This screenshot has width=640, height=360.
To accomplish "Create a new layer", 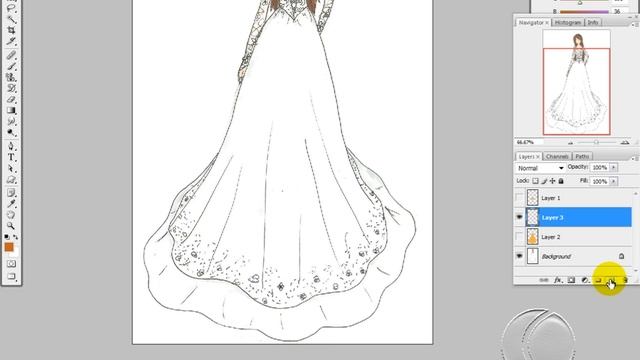I will coord(611,280).
